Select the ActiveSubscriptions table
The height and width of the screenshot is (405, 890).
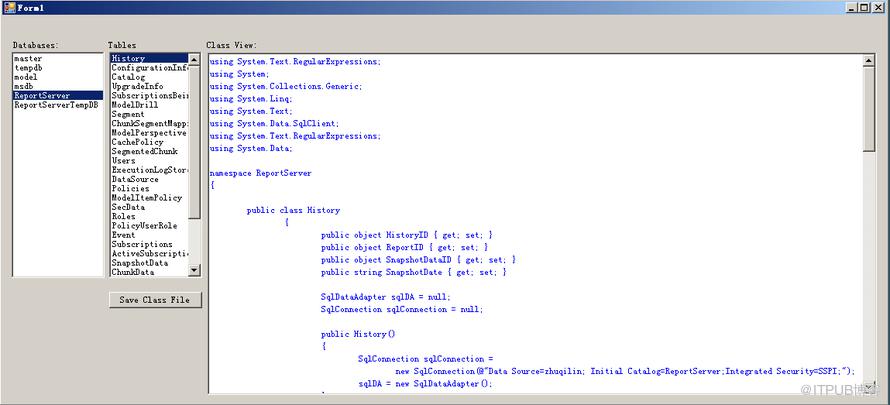coord(149,254)
